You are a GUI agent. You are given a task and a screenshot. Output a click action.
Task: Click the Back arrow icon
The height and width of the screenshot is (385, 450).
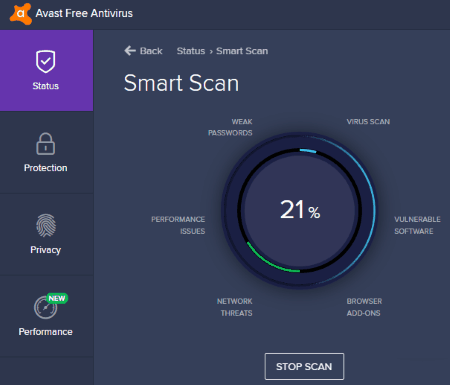click(x=130, y=51)
